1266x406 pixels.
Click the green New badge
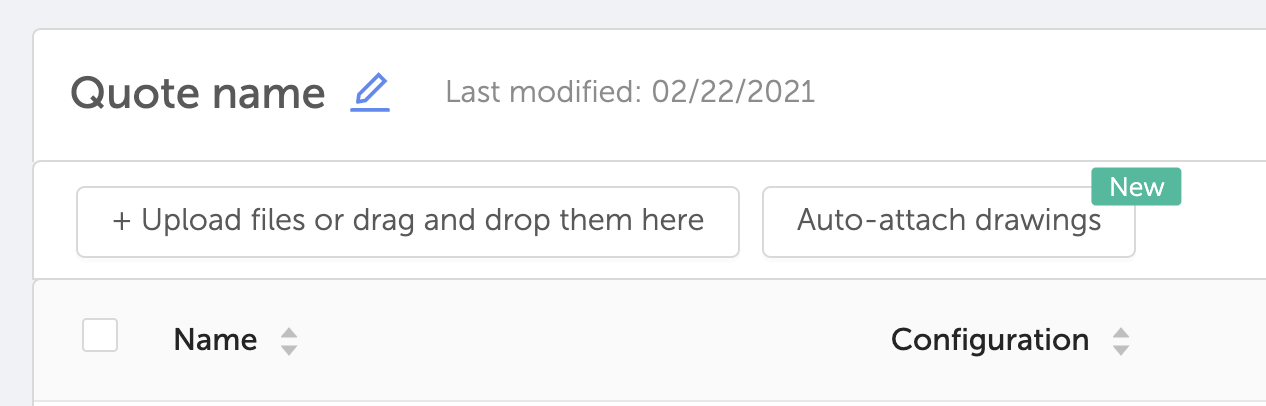[x=1137, y=187]
